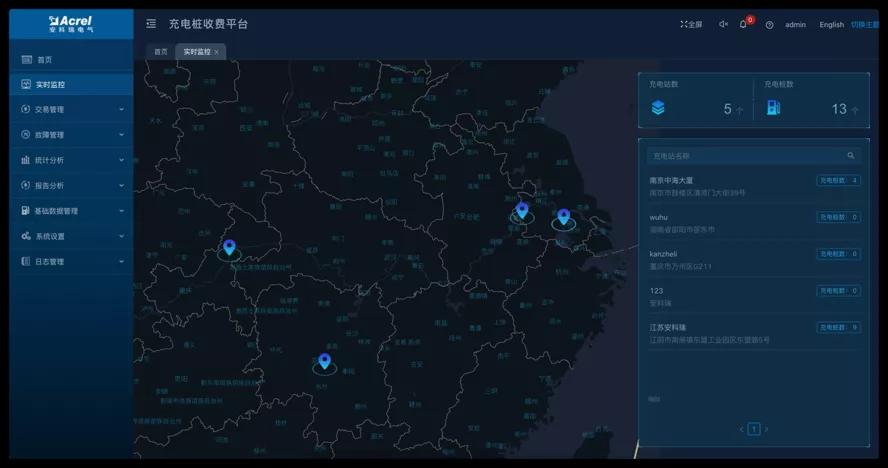This screenshot has height=468, width=888.
Task: Expand the 交易管理 menu chevron
Action: 121,109
